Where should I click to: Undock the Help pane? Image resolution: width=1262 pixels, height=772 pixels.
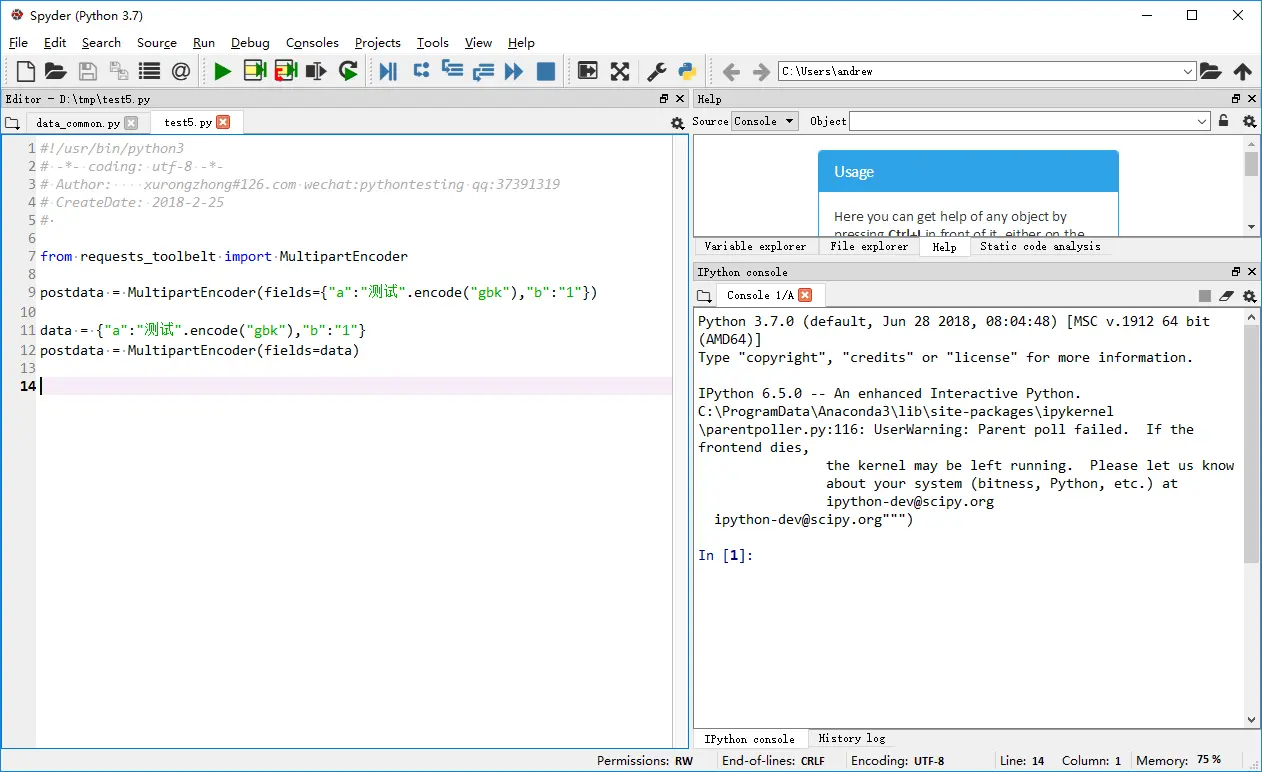coord(1236,99)
